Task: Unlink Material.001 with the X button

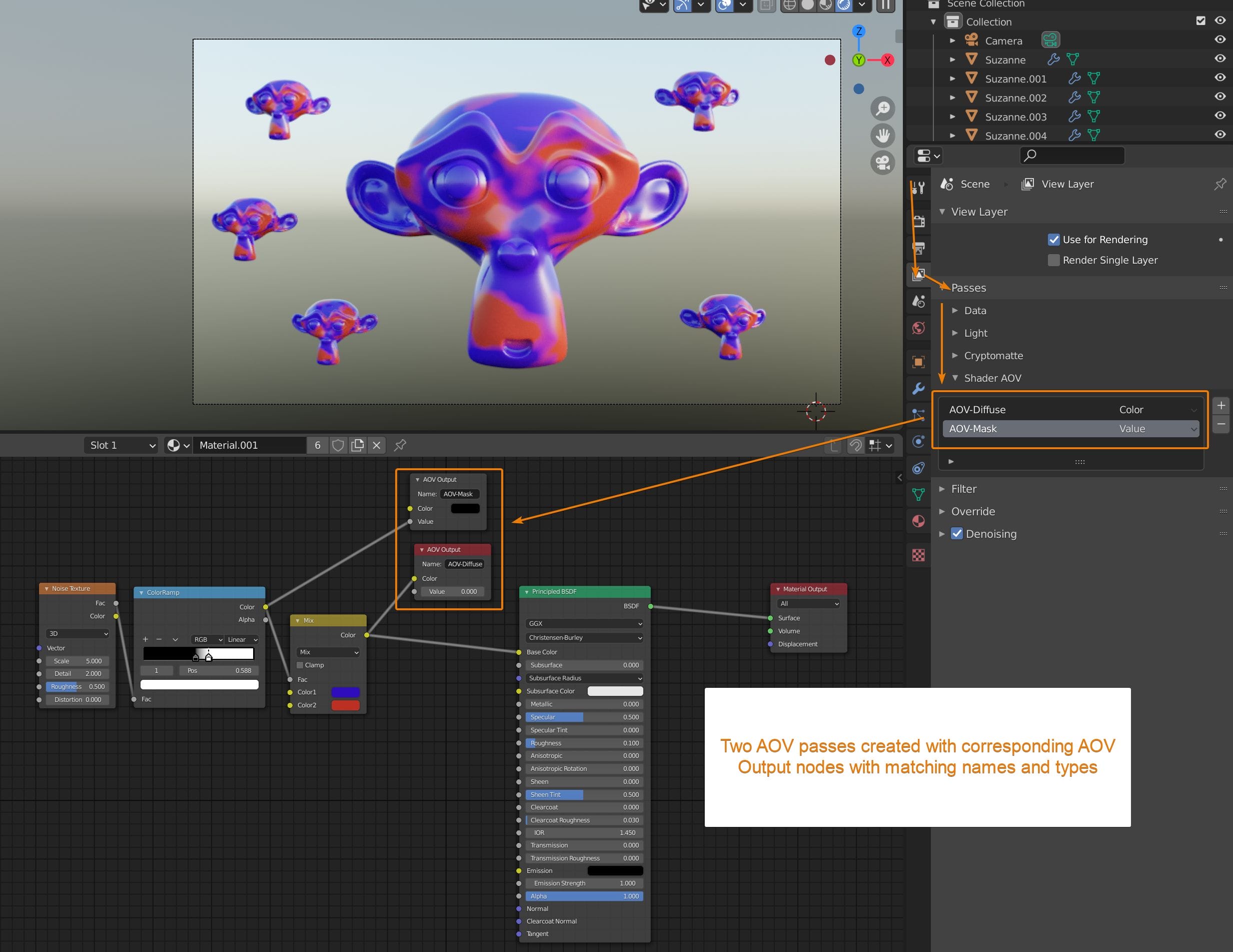Action: [x=377, y=445]
